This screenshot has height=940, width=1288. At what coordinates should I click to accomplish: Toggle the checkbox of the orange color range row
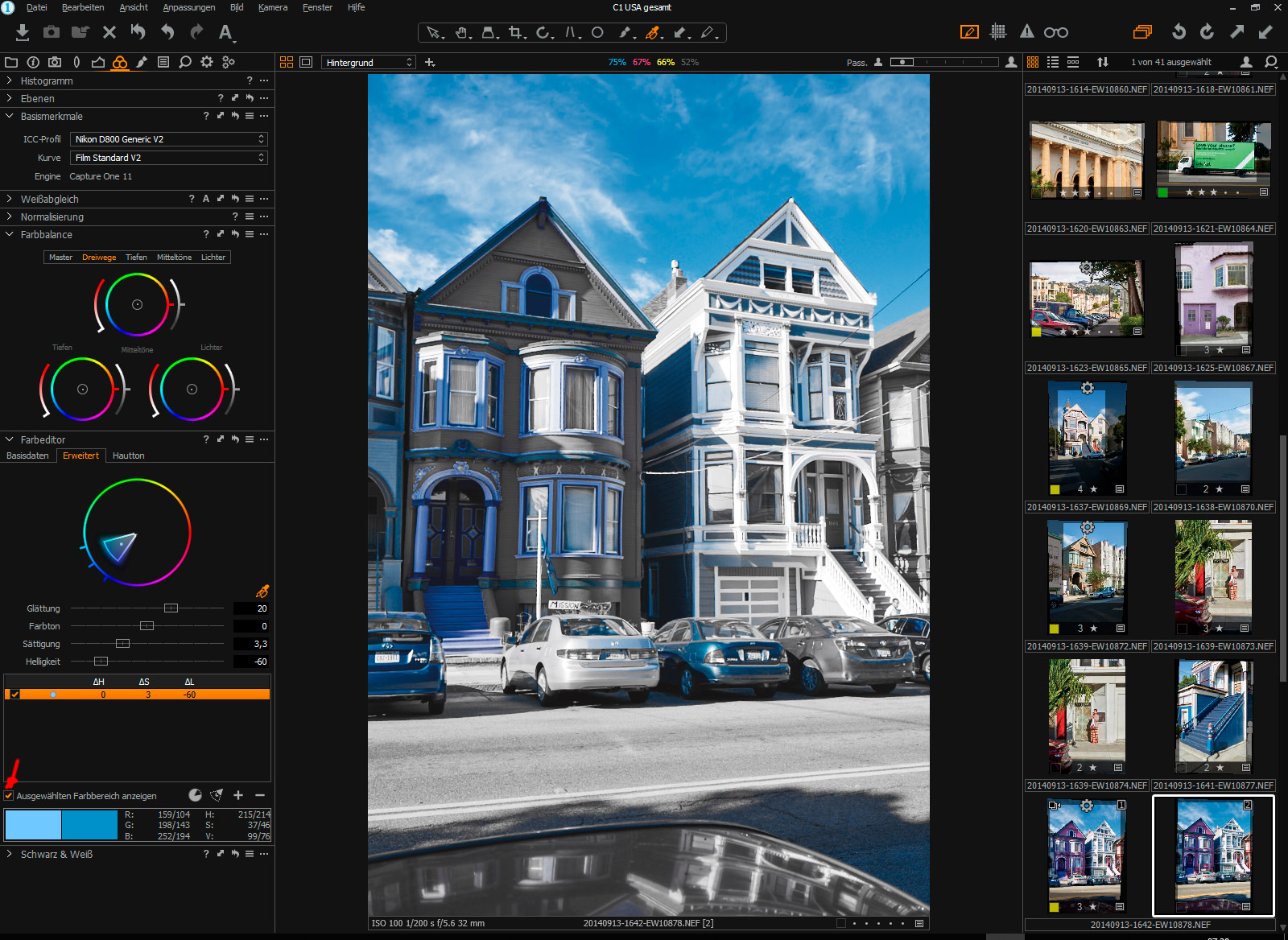[14, 695]
